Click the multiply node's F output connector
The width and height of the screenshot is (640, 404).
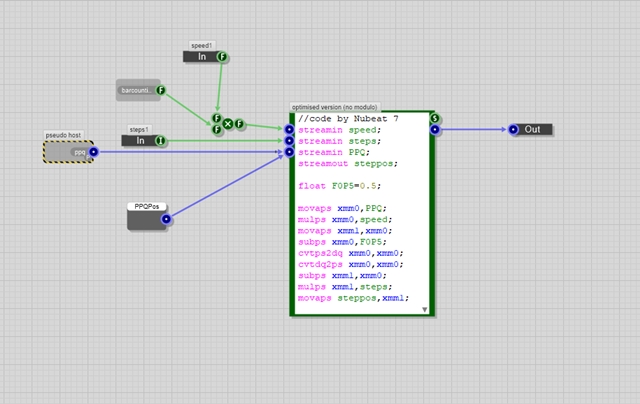tap(240, 124)
